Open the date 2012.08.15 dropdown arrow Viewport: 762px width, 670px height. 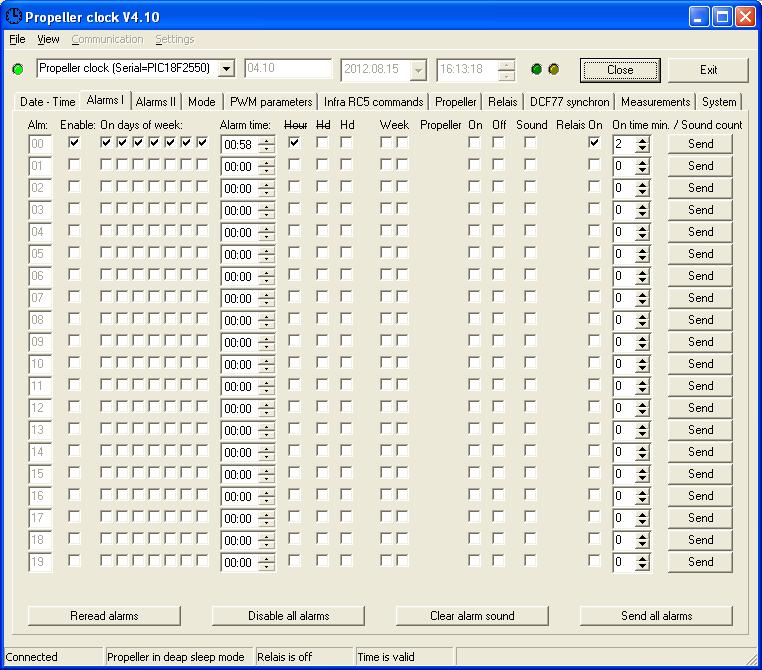pyautogui.click(x=417, y=71)
